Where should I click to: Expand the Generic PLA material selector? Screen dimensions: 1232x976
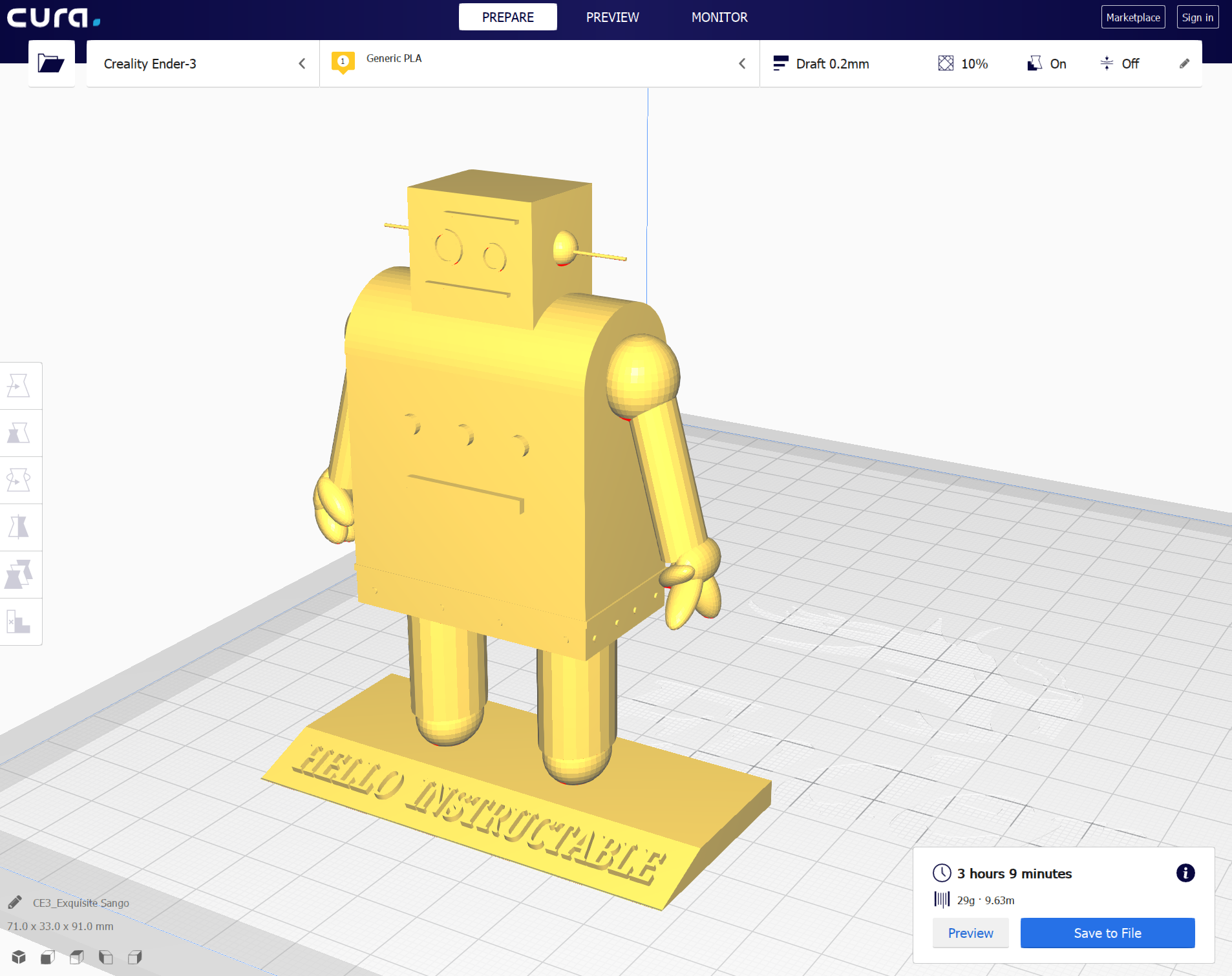tap(742, 63)
